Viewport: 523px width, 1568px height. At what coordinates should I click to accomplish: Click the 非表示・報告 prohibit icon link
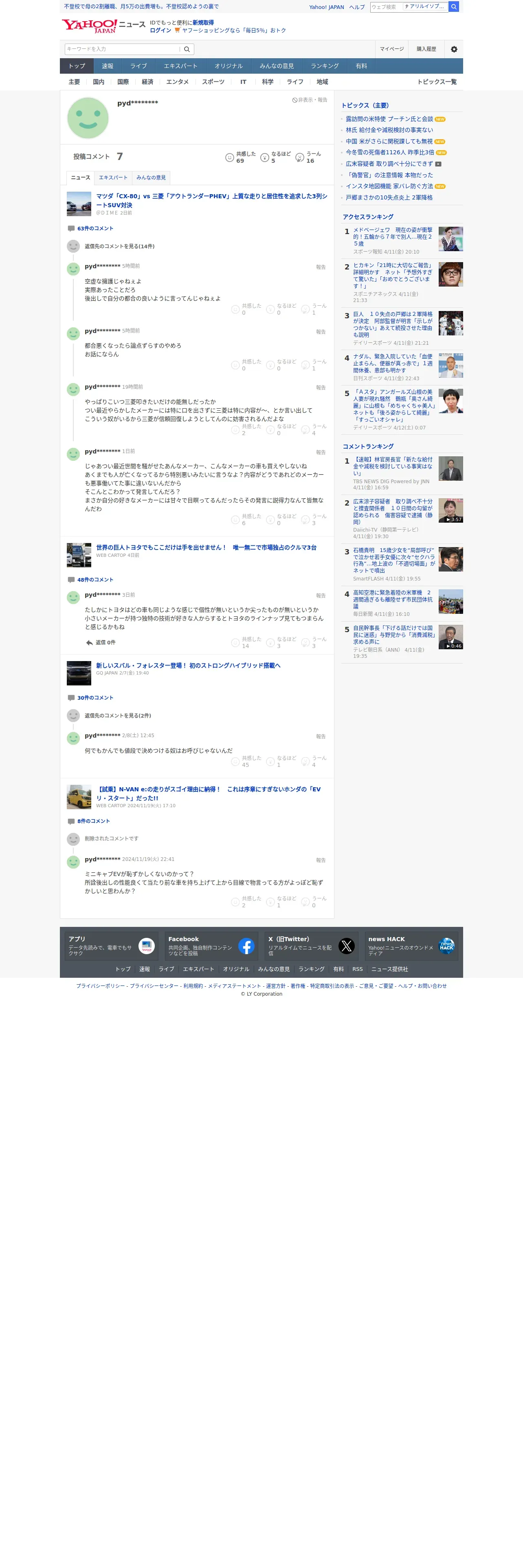(309, 100)
